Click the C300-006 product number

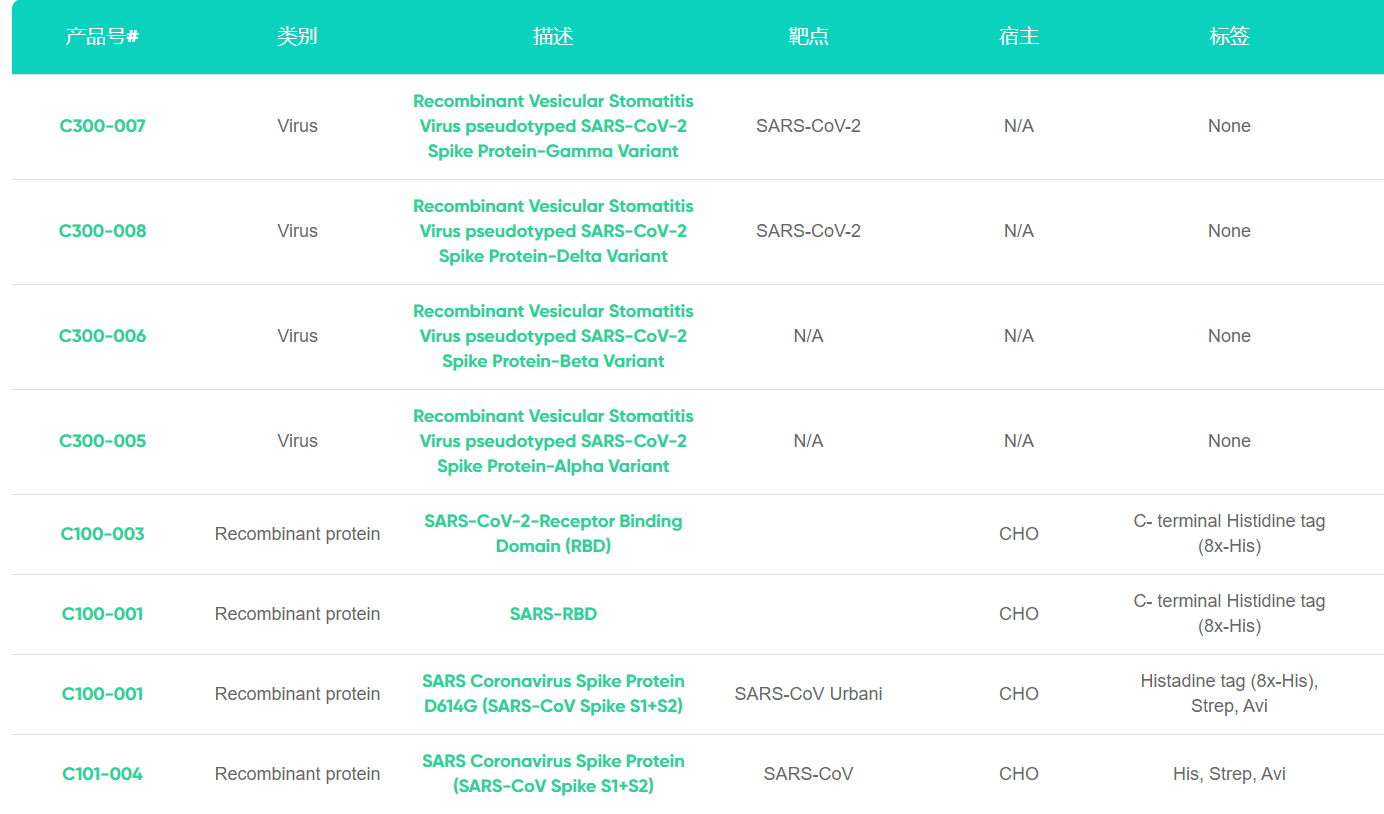coord(102,336)
